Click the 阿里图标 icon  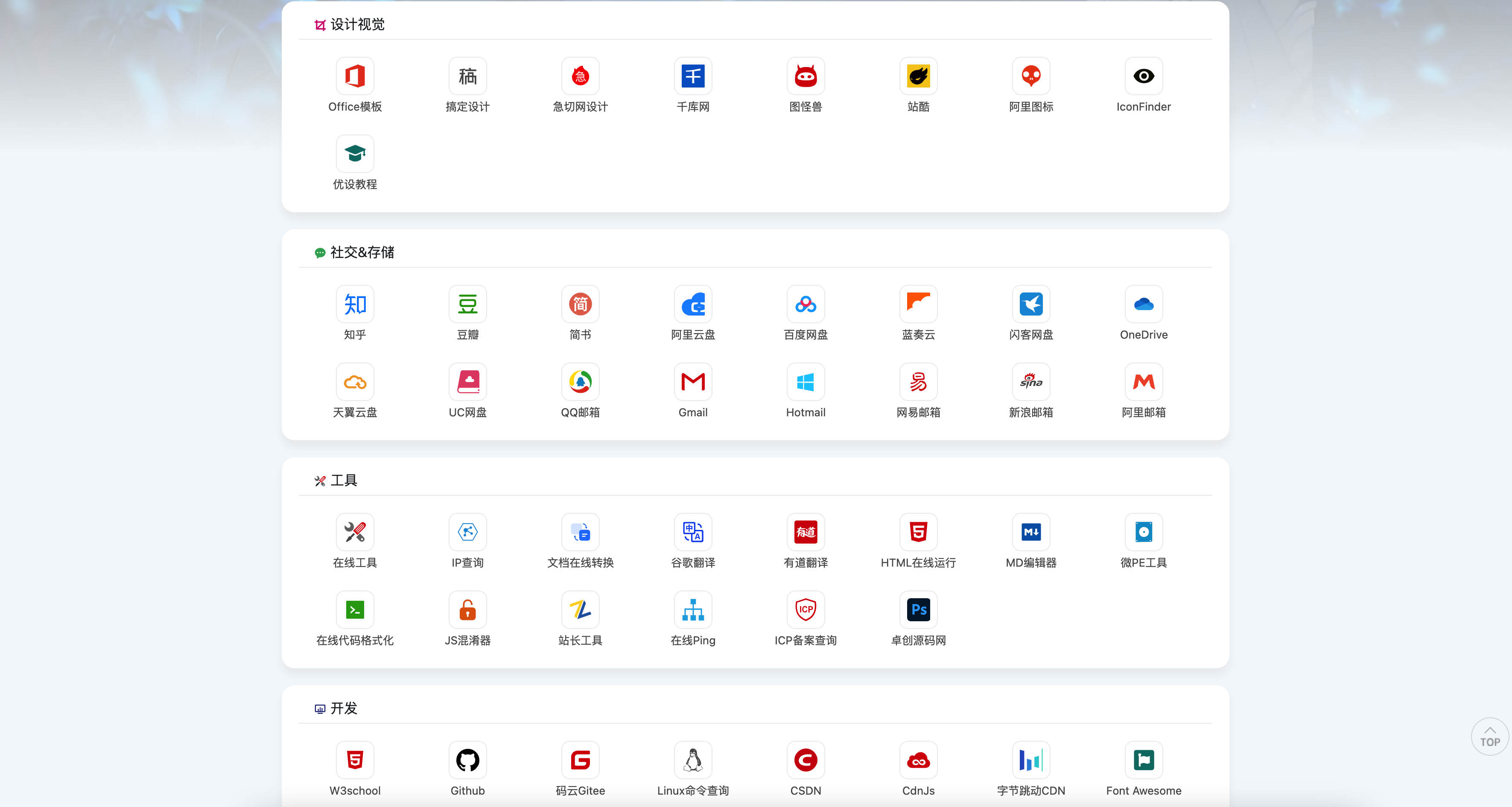click(1030, 76)
